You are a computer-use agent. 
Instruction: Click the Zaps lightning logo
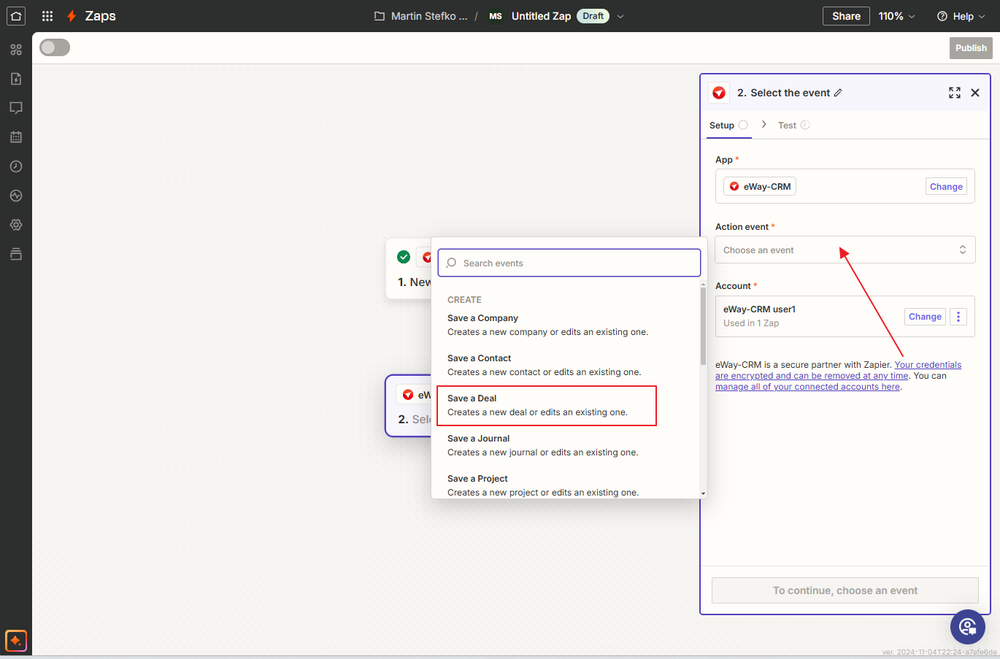[71, 16]
